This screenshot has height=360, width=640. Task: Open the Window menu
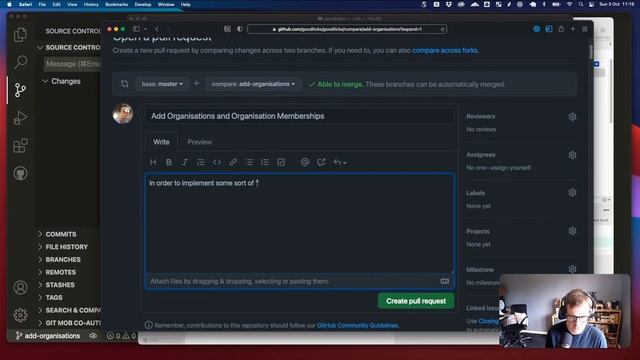point(166,4)
